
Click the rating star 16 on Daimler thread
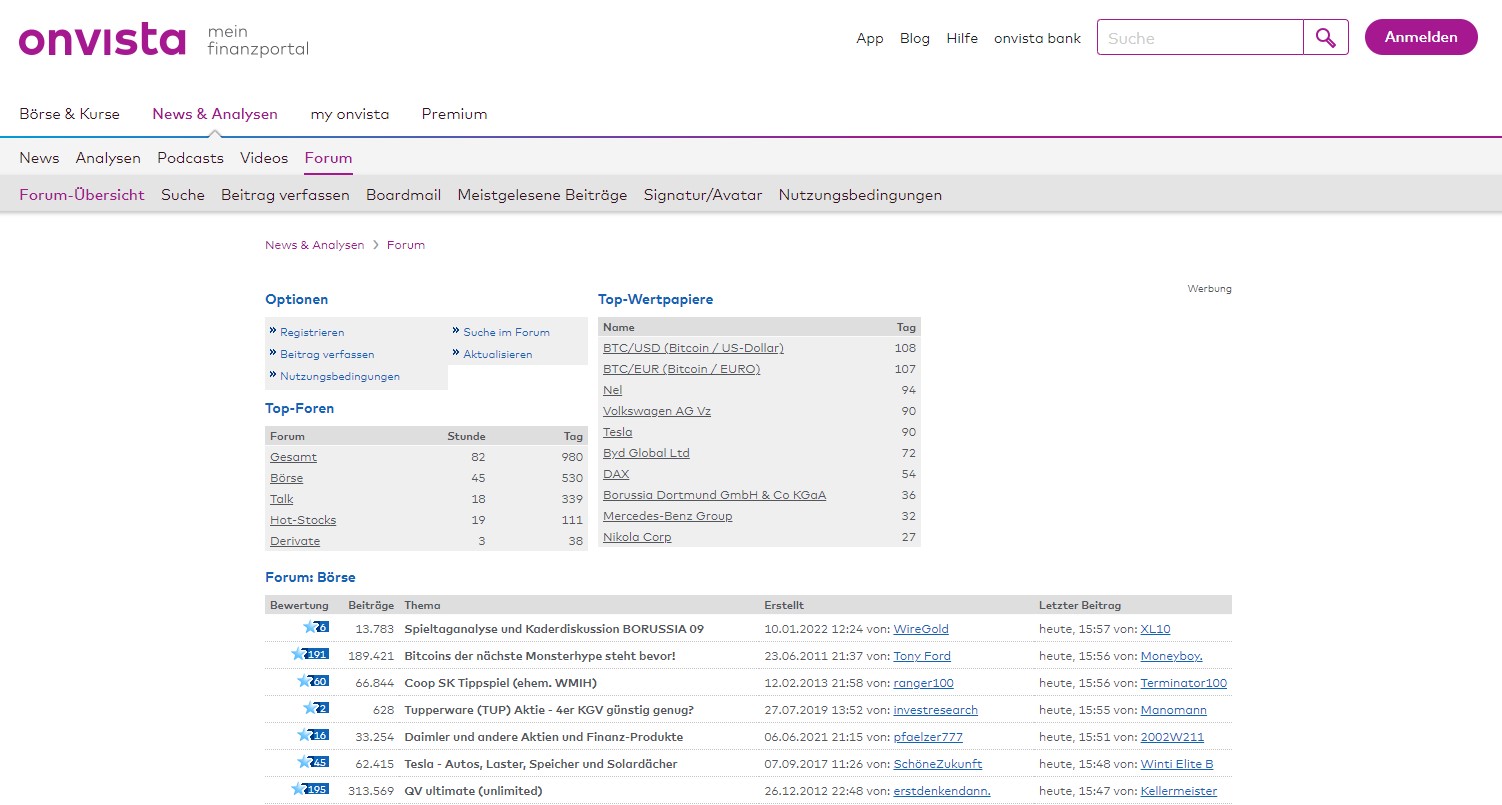[312, 735]
